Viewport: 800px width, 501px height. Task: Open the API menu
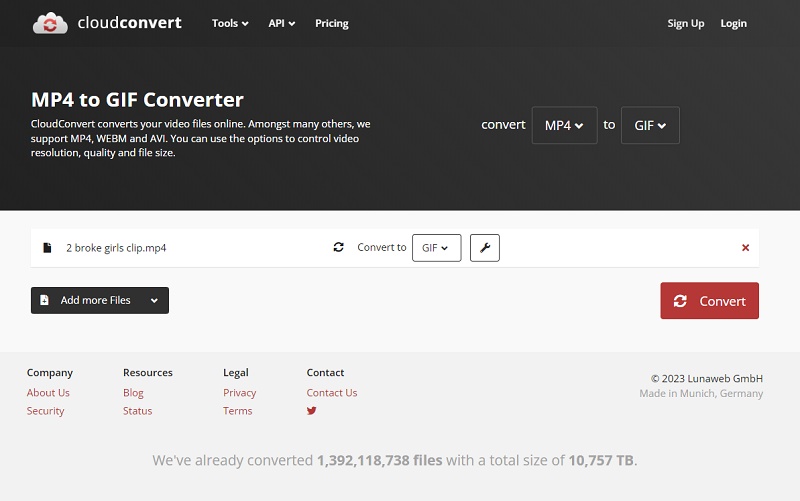coord(282,23)
